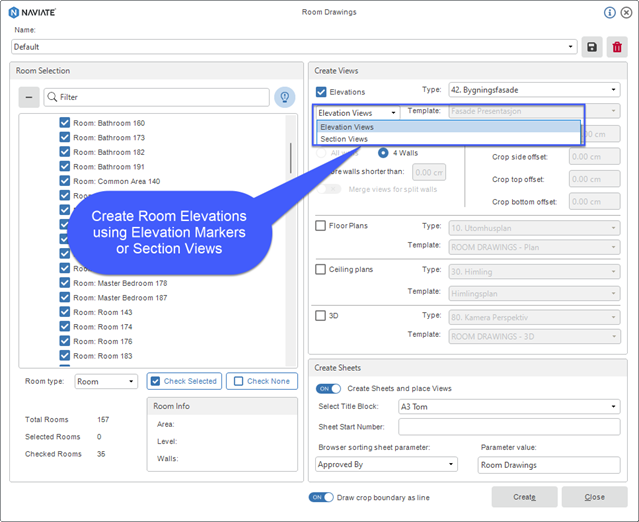
Task: Click the Sheet Start Number field
Action: click(x=509, y=427)
